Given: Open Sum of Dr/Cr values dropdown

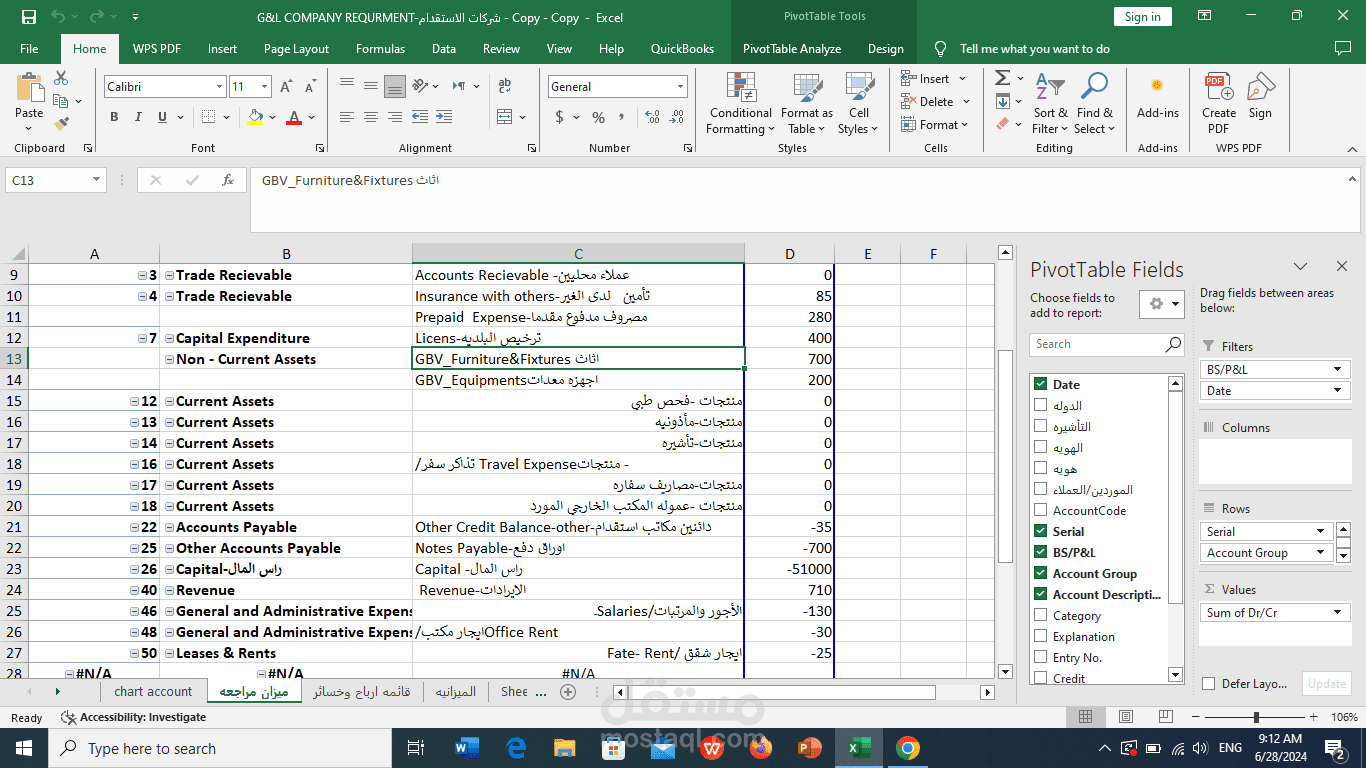Looking at the screenshot, I should click(x=1337, y=612).
